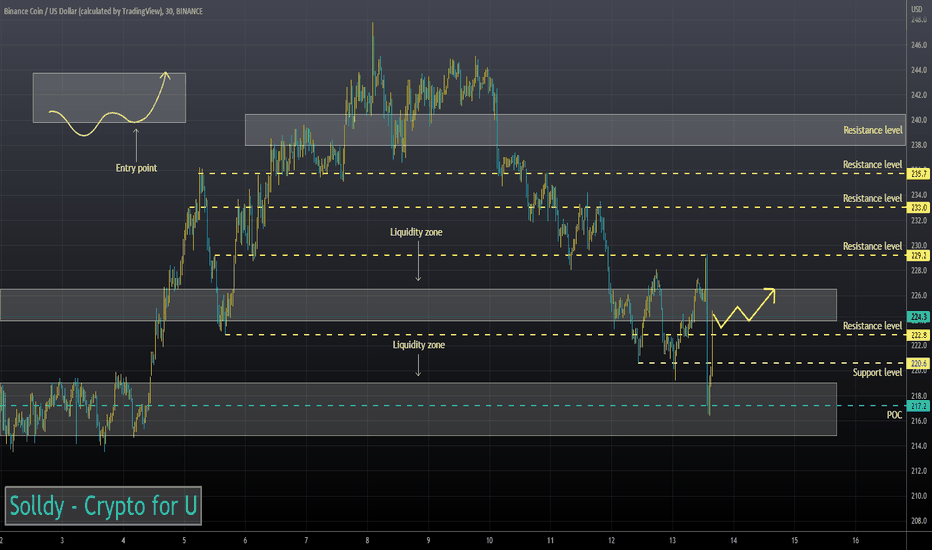
Task: Click date 14 on the time axis
Action: click(x=733, y=540)
